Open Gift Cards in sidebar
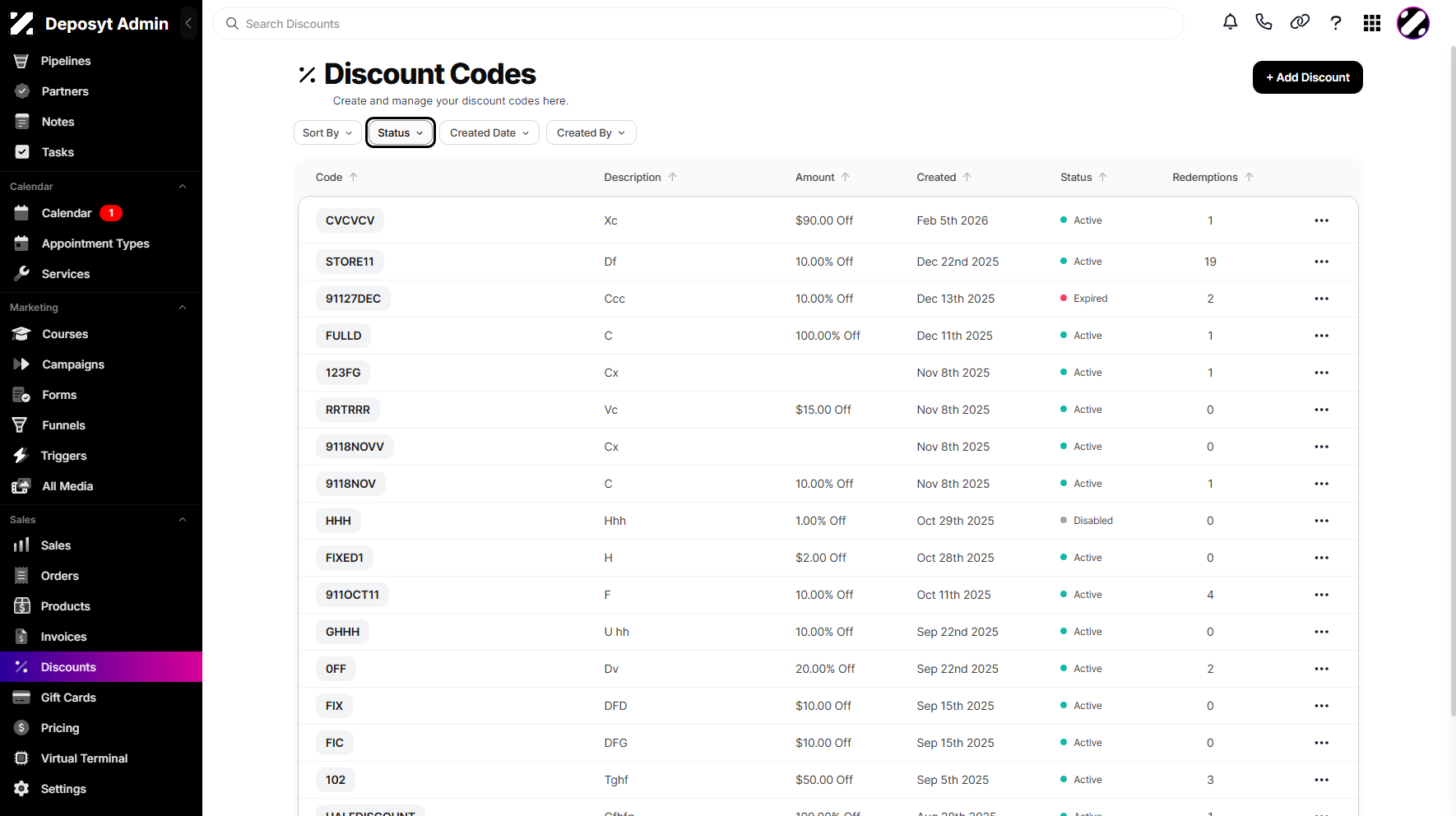This screenshot has width=1456, height=816. [101, 698]
